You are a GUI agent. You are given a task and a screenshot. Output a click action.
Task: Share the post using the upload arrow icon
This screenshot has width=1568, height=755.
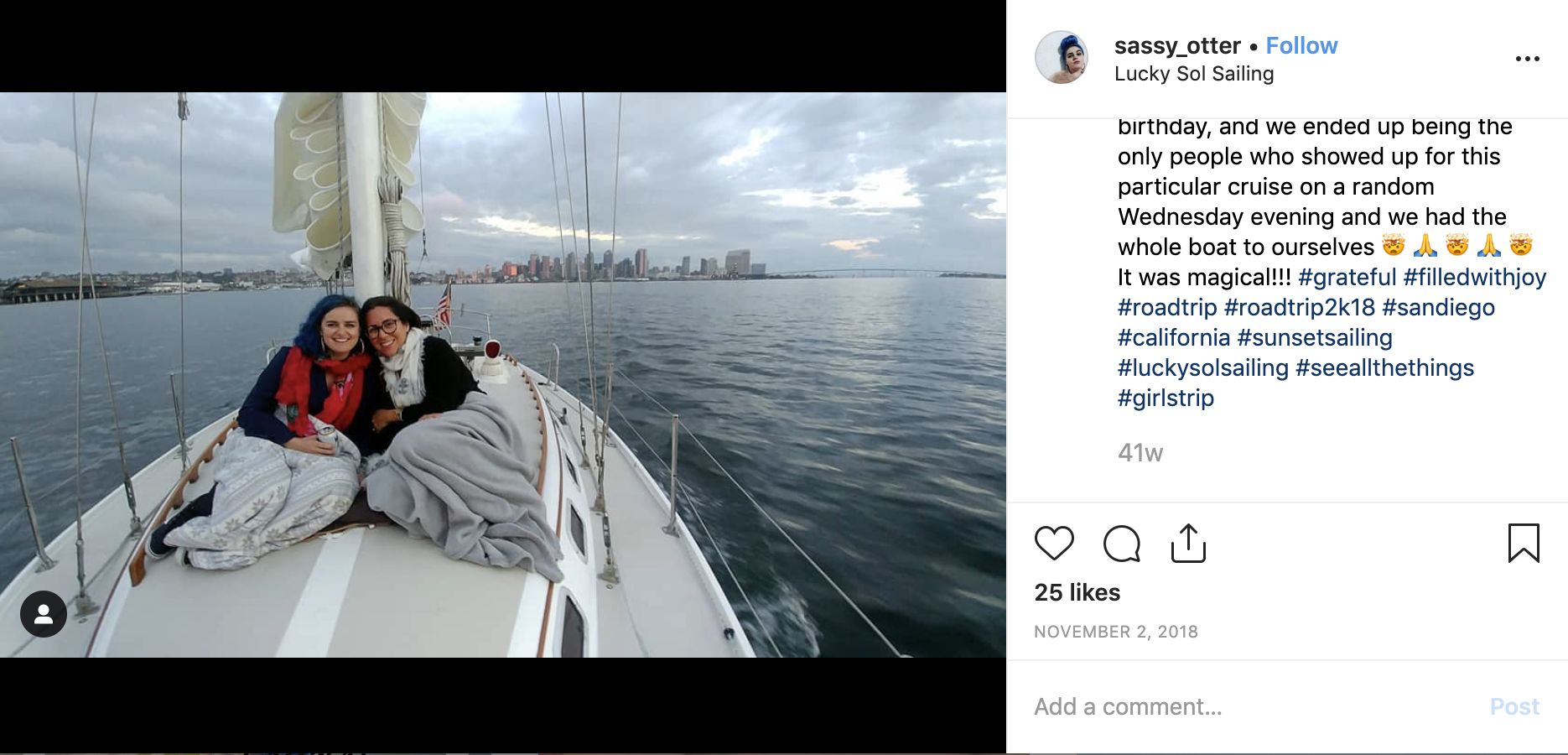(x=1188, y=543)
